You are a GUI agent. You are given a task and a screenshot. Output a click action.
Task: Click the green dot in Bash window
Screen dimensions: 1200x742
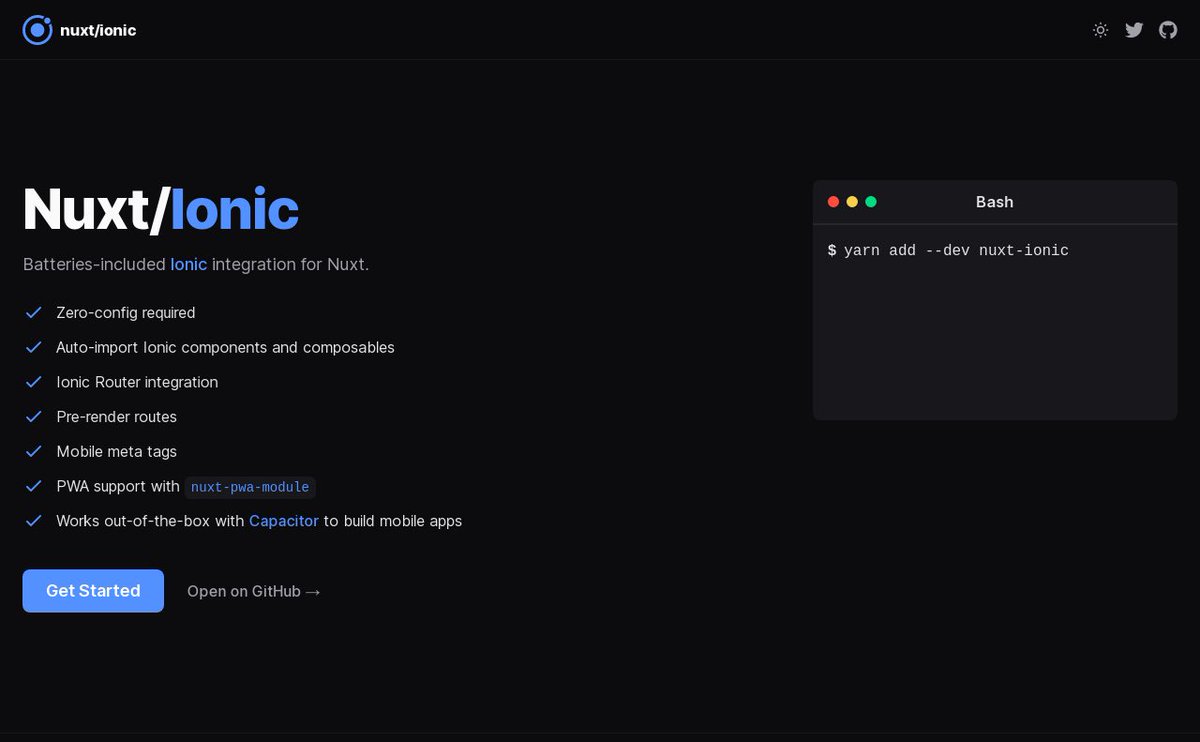pyautogui.click(x=871, y=202)
